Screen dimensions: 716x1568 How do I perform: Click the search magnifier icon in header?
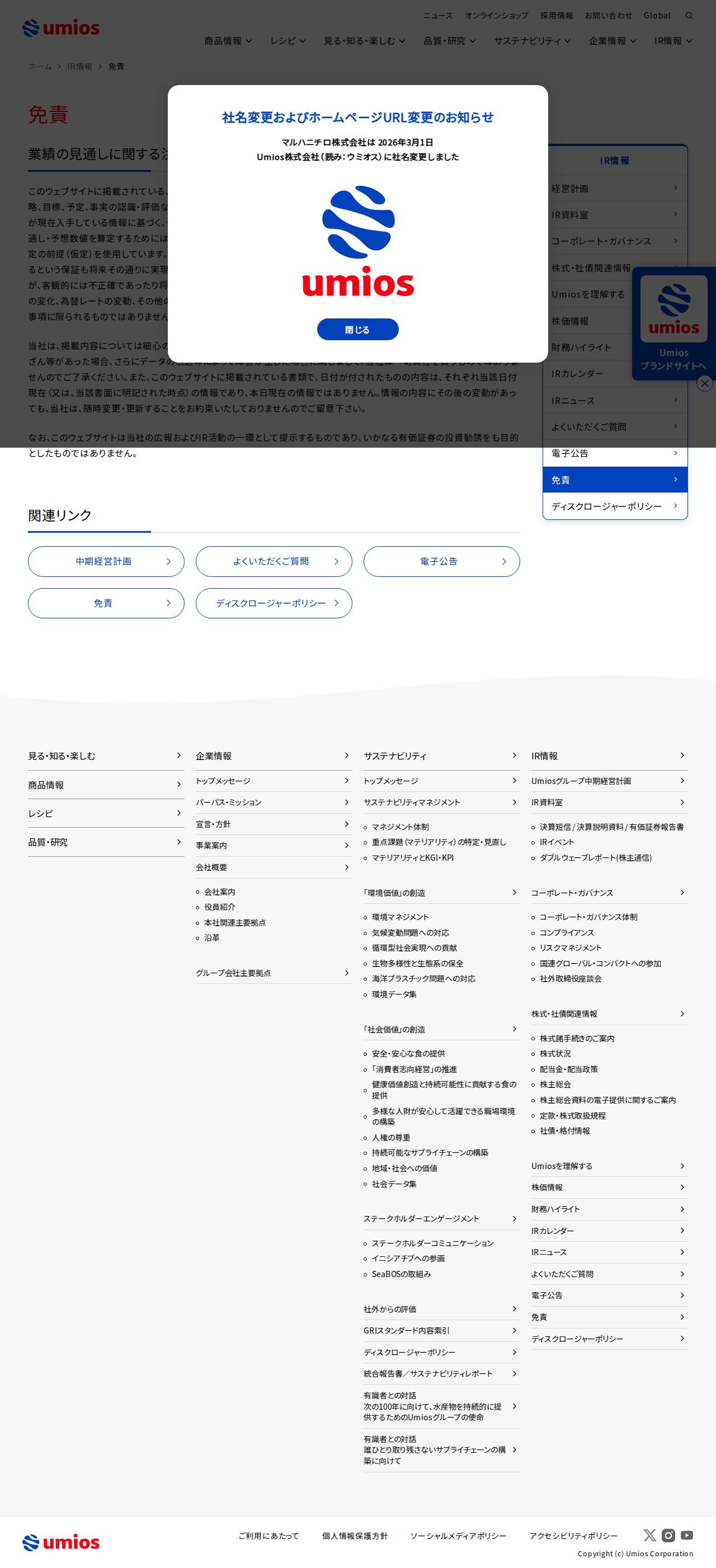point(689,16)
